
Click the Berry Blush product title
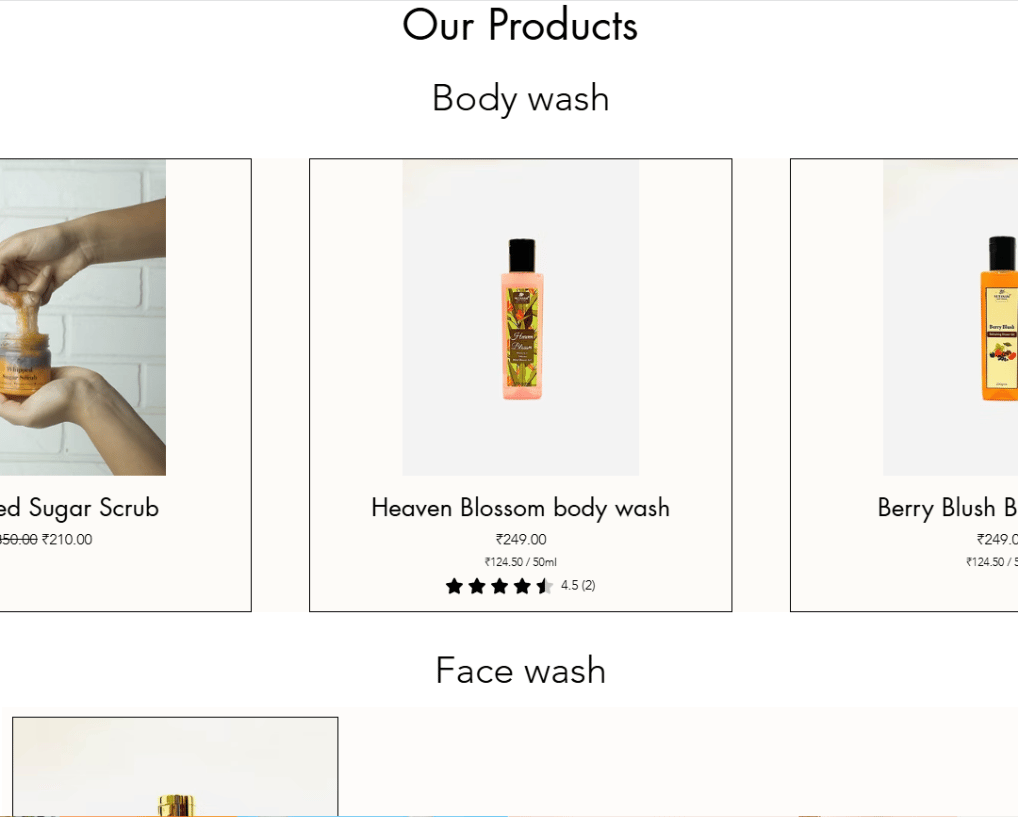click(x=947, y=508)
